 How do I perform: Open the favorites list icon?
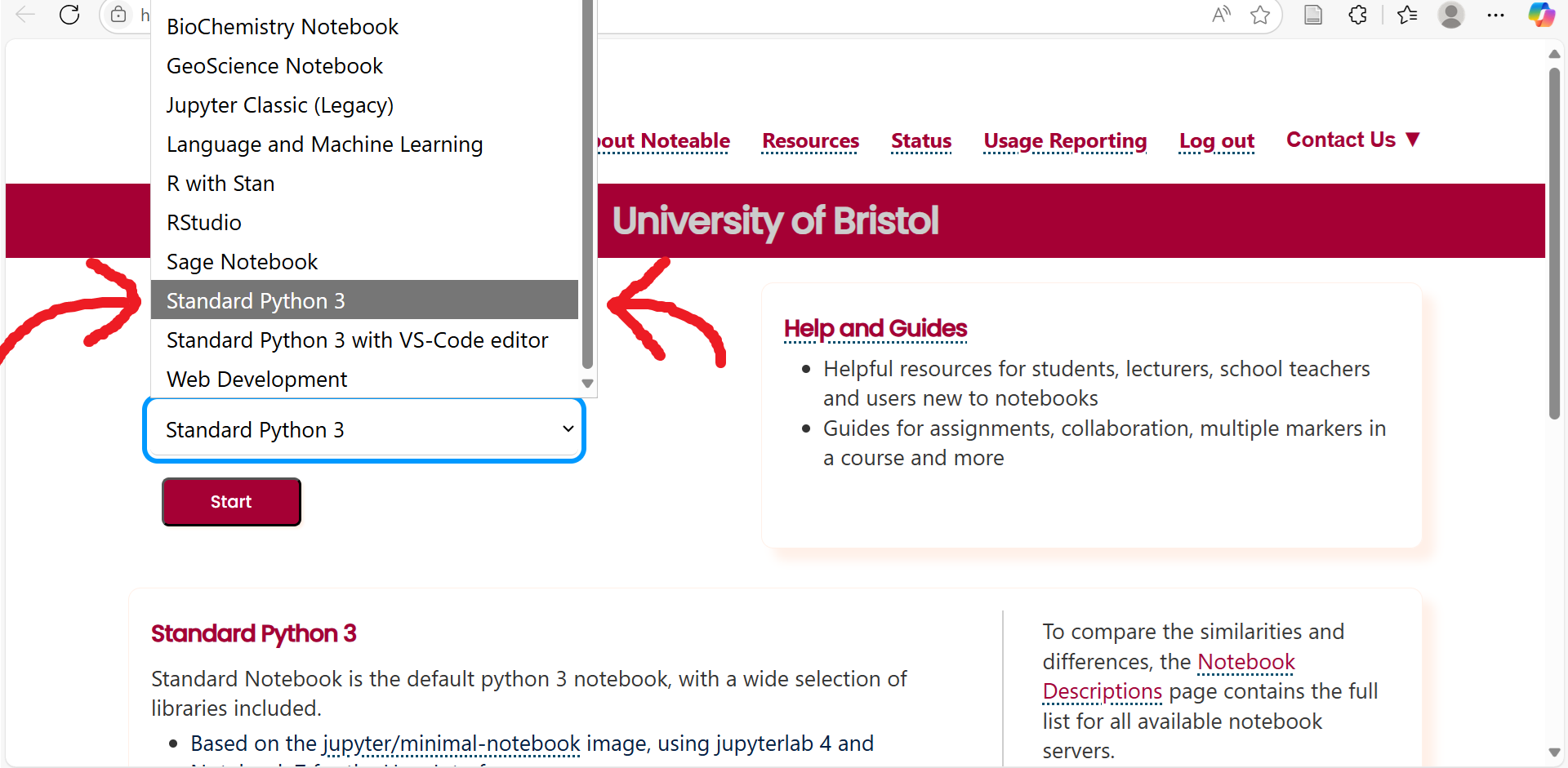point(1407,15)
